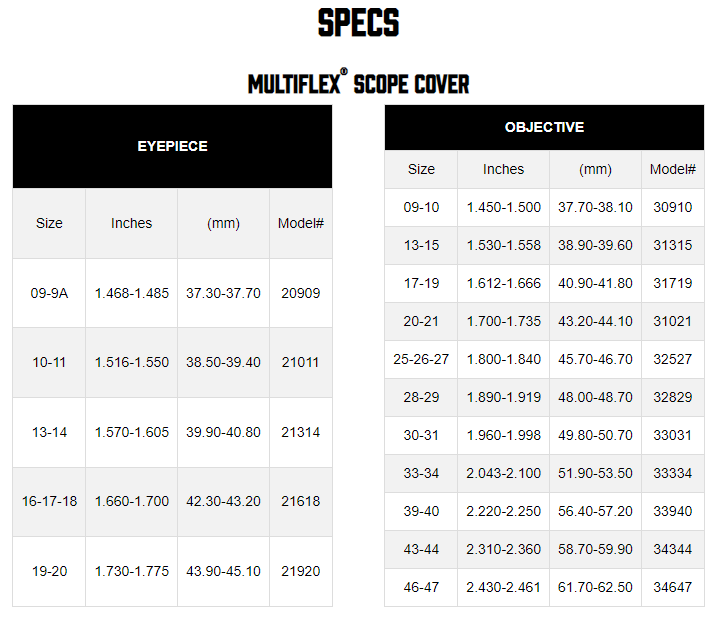Select eyepiece model number 20909

click(300, 293)
